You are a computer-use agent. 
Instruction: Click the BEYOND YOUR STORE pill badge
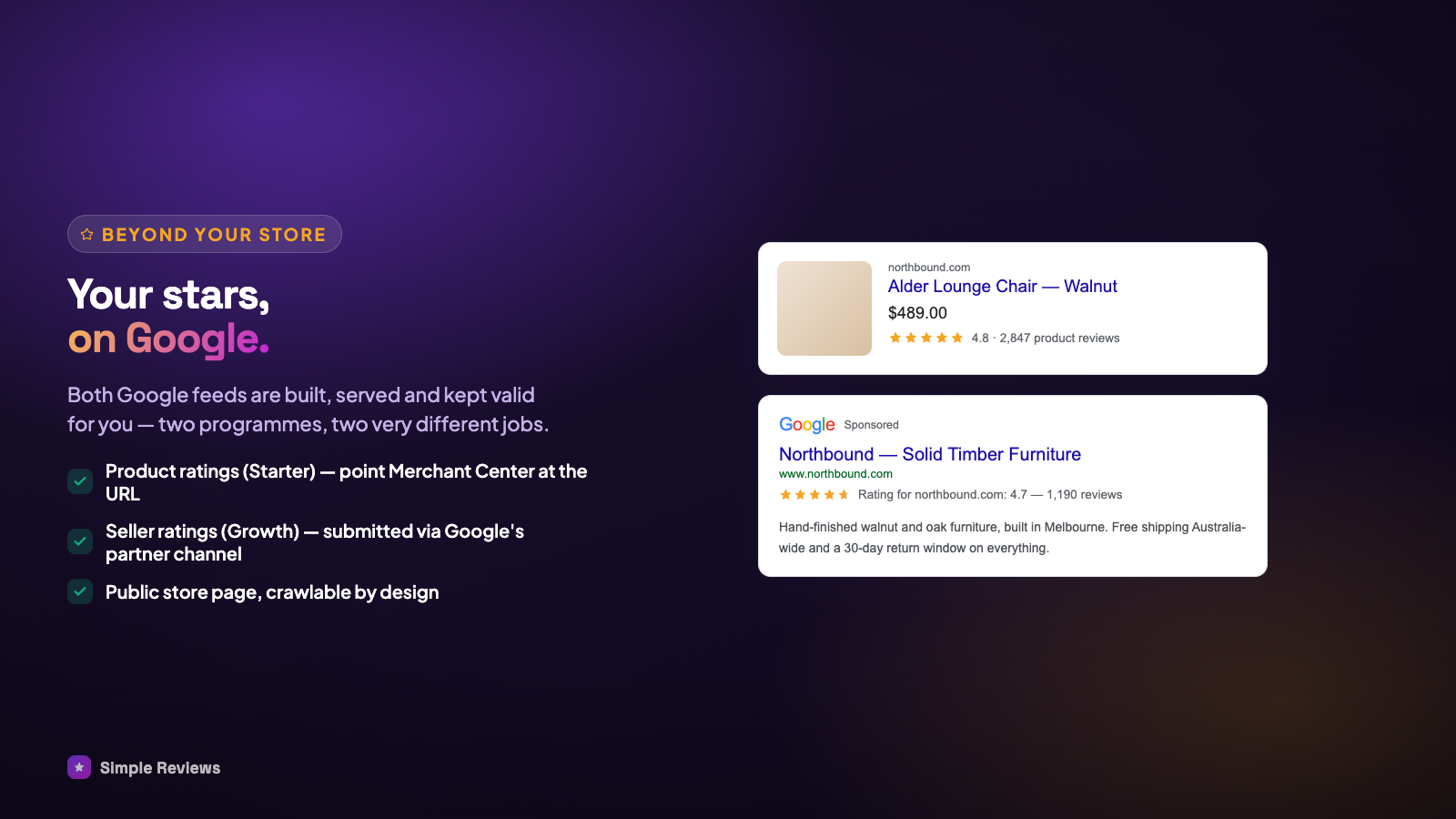tap(205, 234)
